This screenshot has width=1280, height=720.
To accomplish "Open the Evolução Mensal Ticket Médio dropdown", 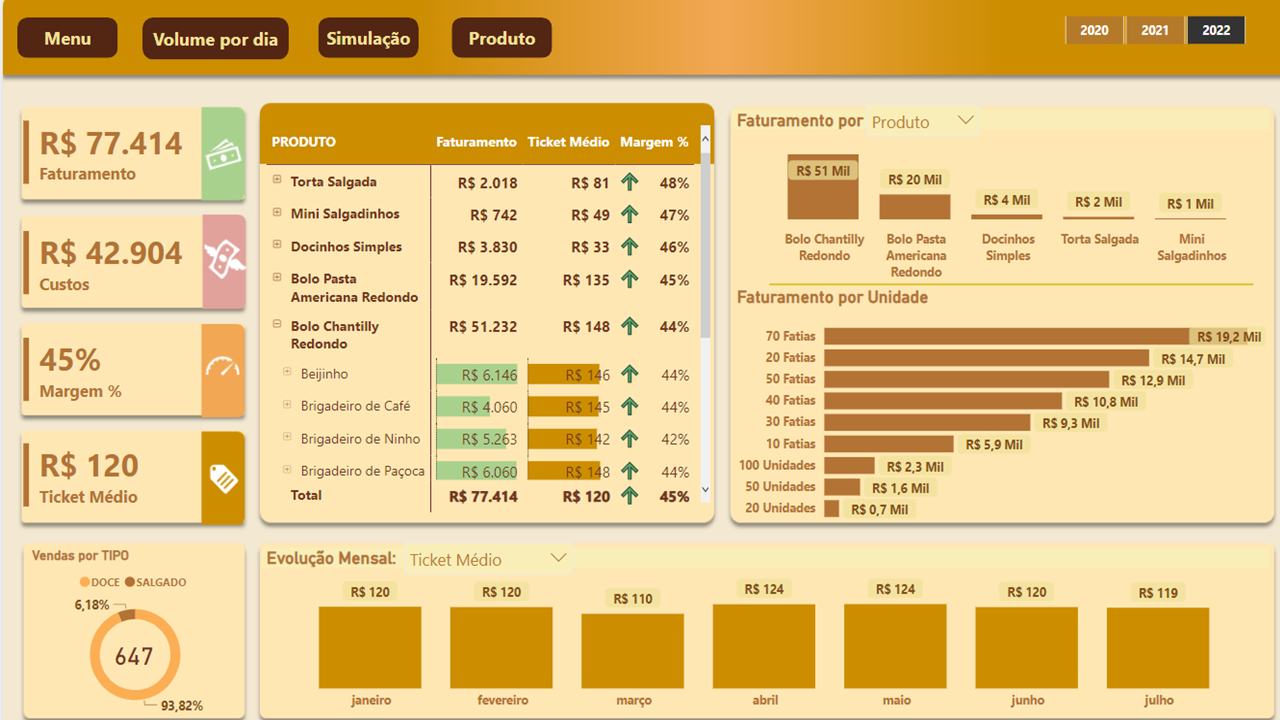I will tap(558, 558).
